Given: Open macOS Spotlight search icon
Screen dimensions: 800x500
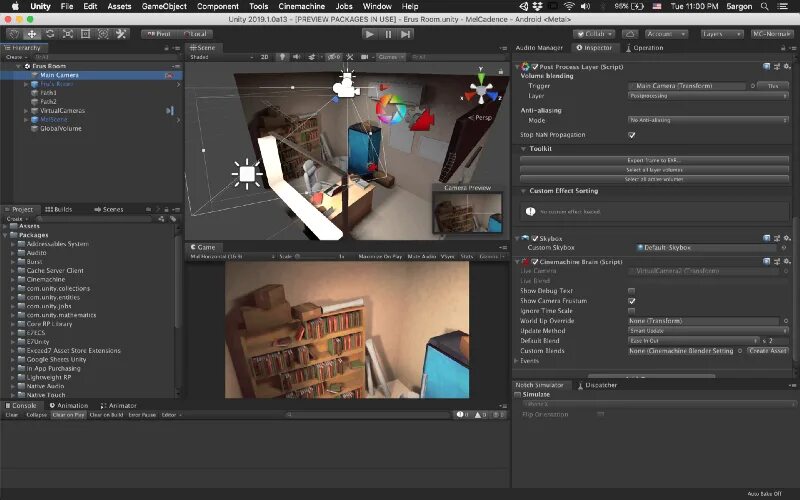Looking at the screenshot, I should [764, 6].
